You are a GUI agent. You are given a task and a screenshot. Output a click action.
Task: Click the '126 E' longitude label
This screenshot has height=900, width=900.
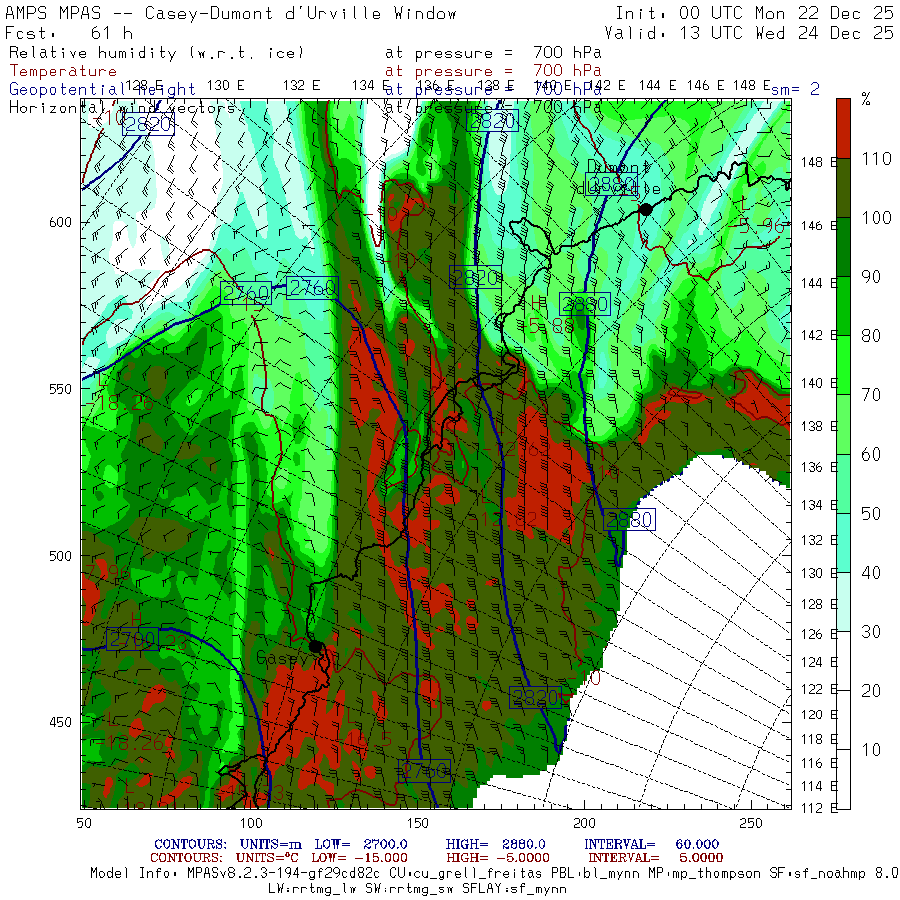819,634
